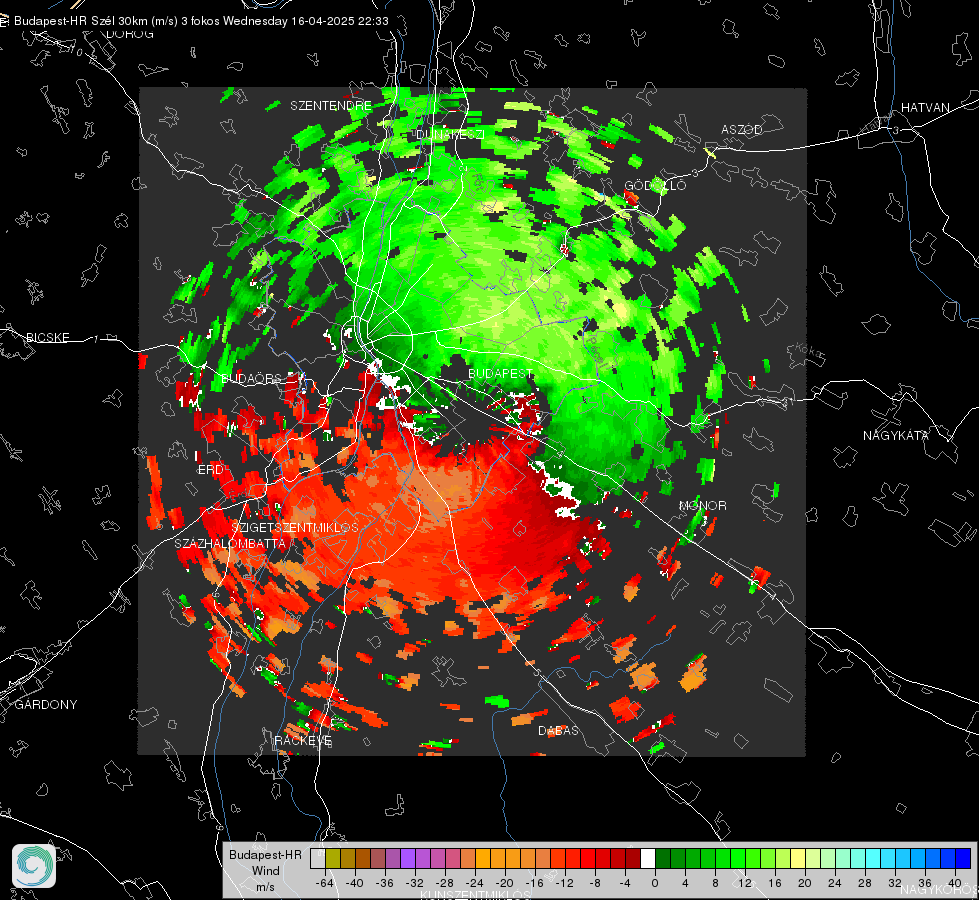Screen dimensions: 979x900
Task: Click the SZÁZHALOMBATTA label
Action: pos(230,543)
